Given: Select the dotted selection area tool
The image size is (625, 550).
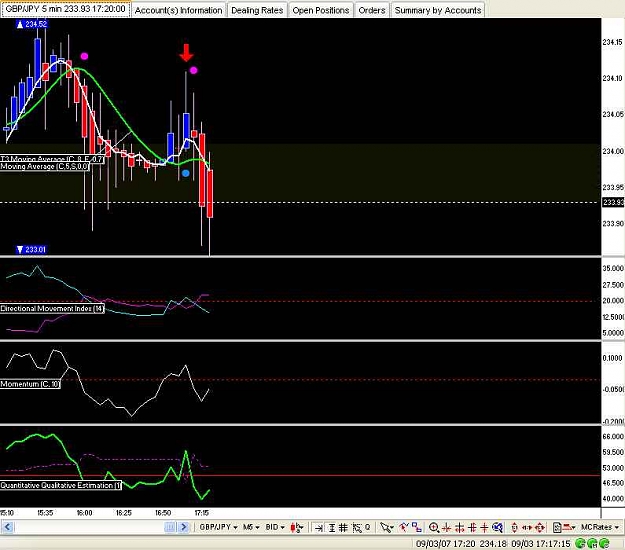Looking at the screenshot, I should point(357,528).
